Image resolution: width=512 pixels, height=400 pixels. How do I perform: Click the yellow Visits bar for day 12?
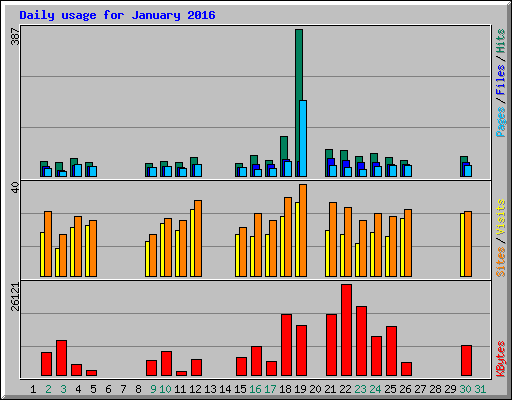[x=192, y=243]
